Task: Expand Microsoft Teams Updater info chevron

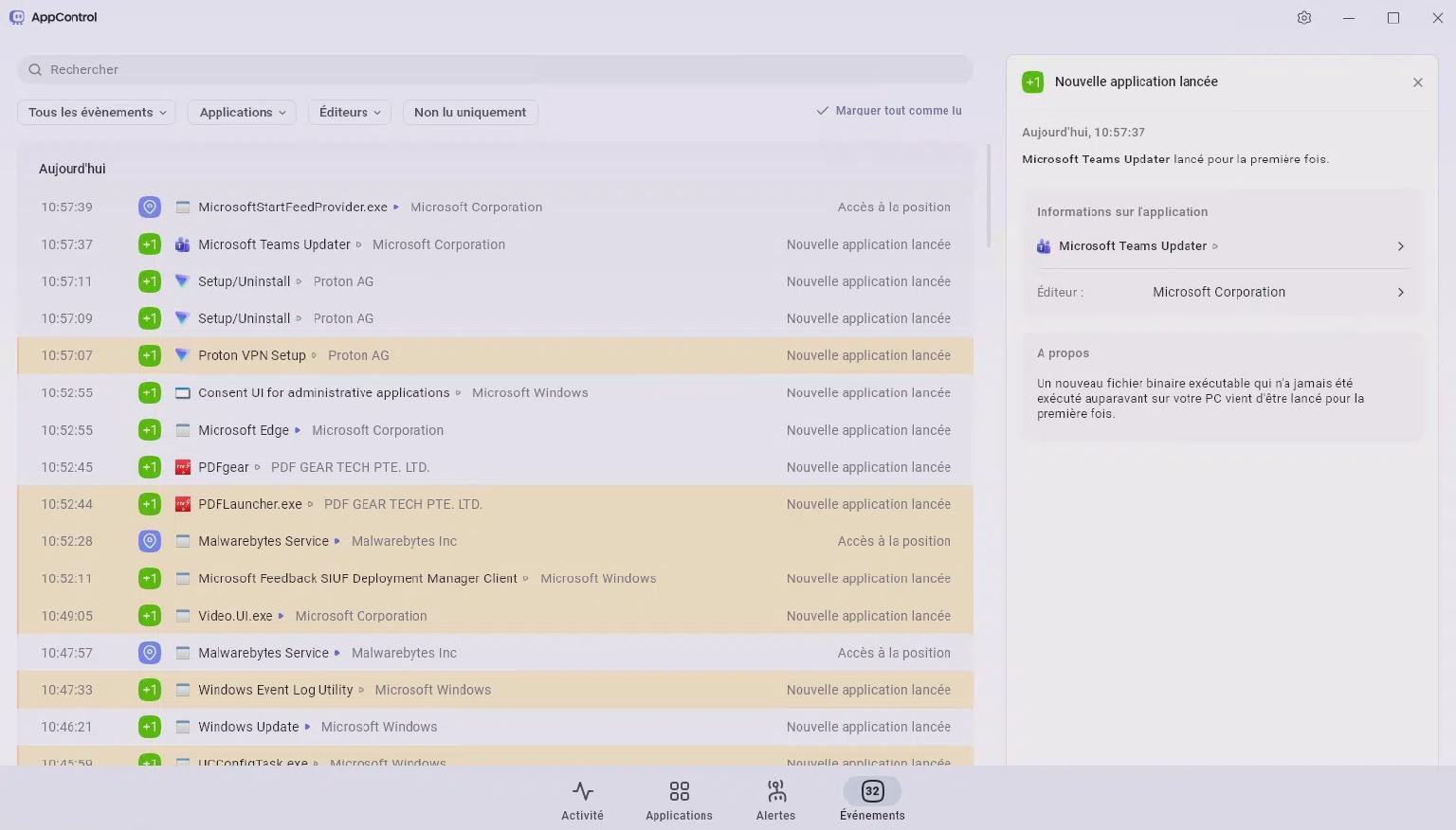Action: point(1401,246)
